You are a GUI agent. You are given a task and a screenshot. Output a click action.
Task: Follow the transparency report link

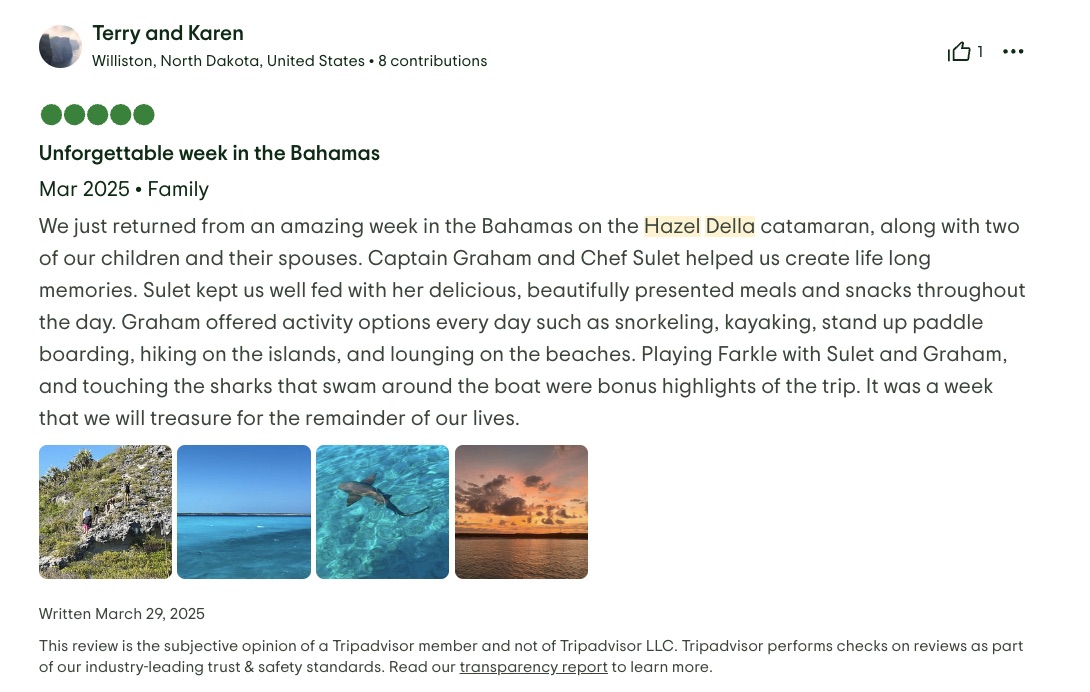click(533, 667)
